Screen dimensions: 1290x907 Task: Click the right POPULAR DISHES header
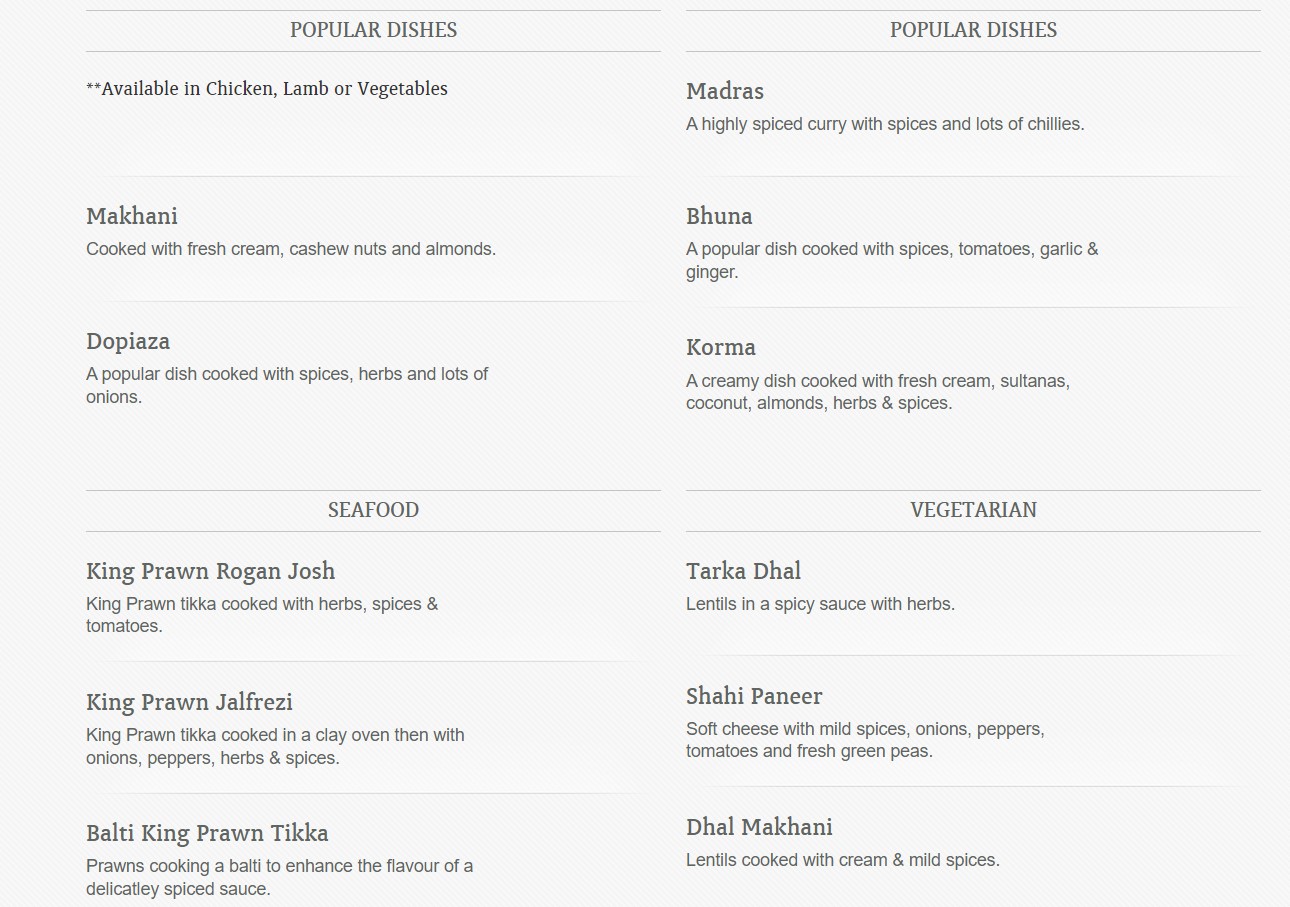point(973,30)
